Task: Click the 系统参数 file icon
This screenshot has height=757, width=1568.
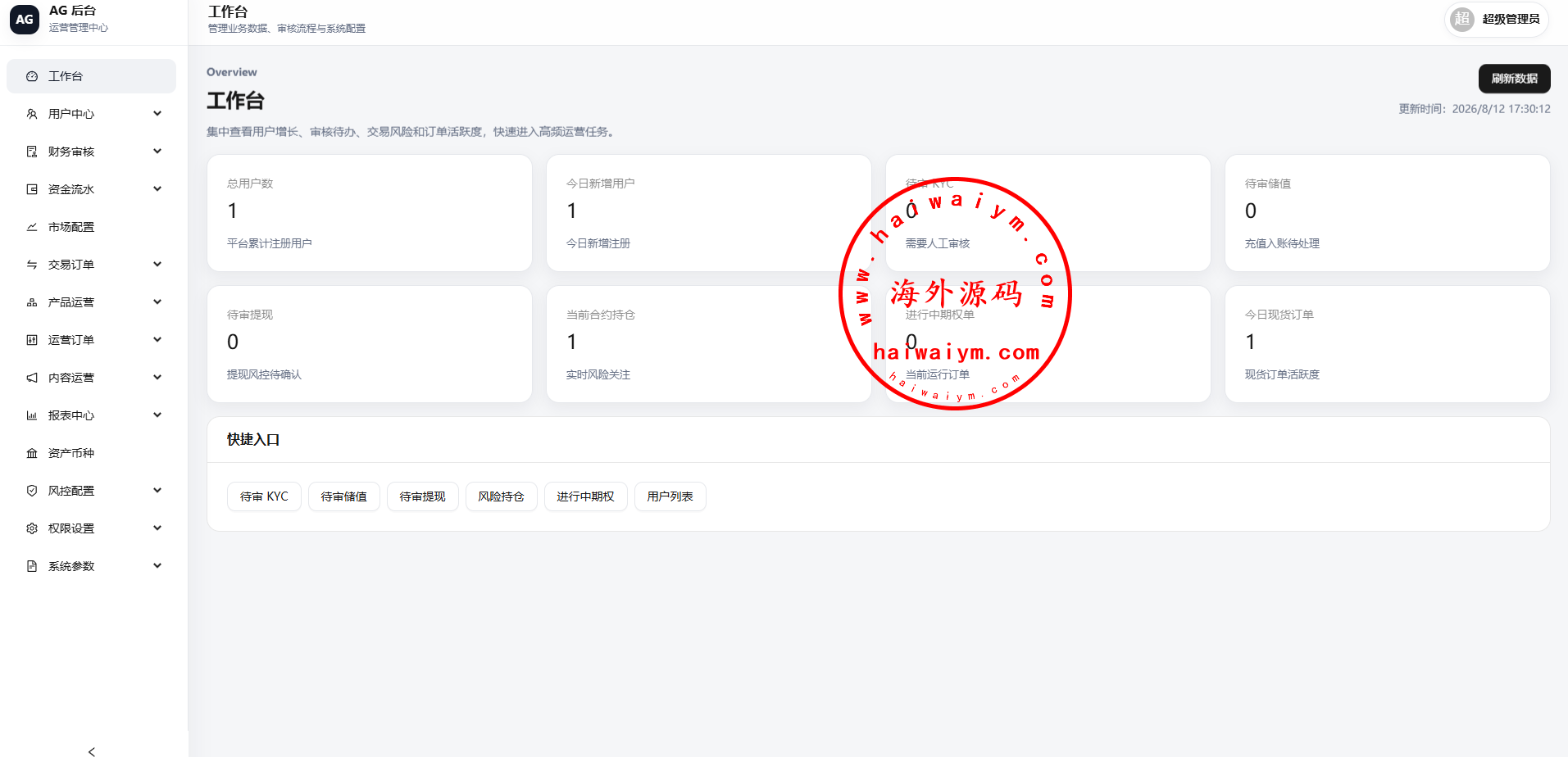Action: coord(32,566)
